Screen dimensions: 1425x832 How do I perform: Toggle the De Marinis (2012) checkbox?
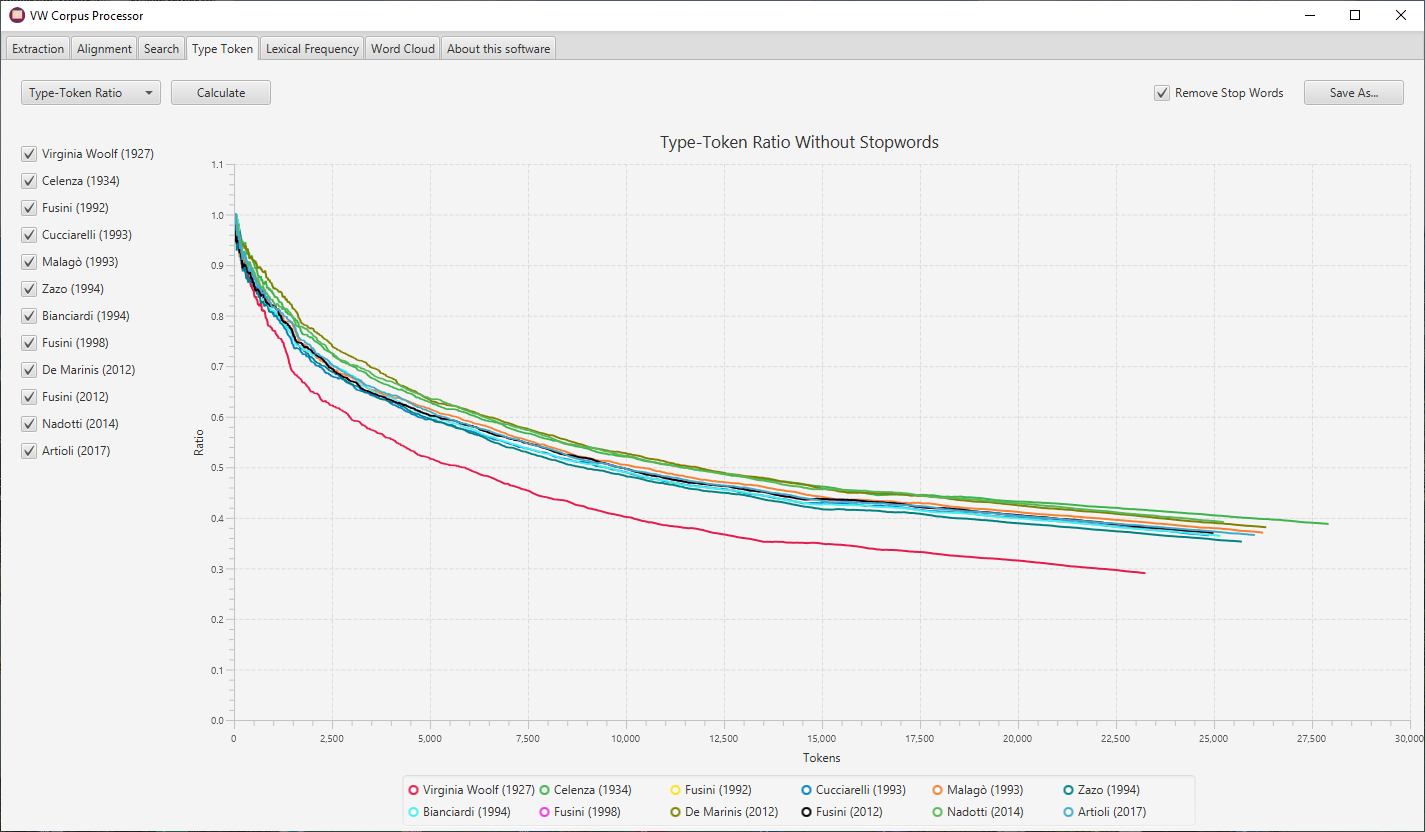pos(29,370)
